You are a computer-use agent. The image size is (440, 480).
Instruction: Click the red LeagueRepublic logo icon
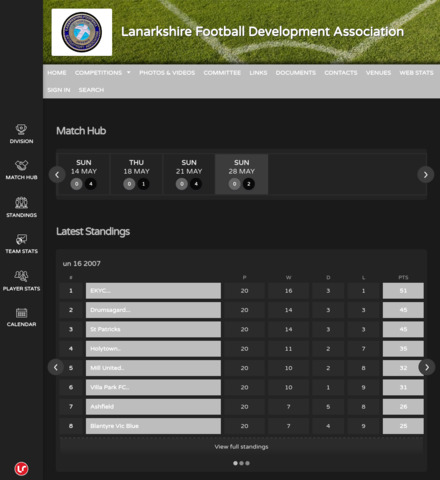coord(21,469)
